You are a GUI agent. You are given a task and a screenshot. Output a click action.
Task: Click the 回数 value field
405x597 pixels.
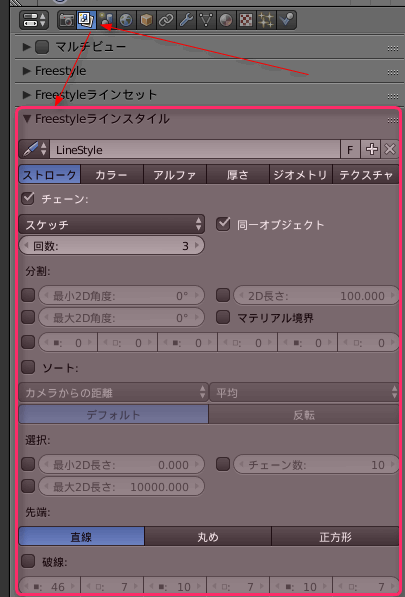tap(112, 246)
